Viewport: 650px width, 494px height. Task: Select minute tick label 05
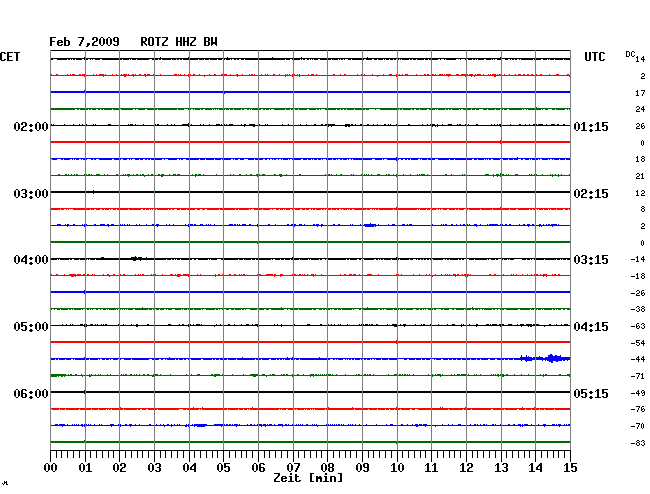(223, 468)
